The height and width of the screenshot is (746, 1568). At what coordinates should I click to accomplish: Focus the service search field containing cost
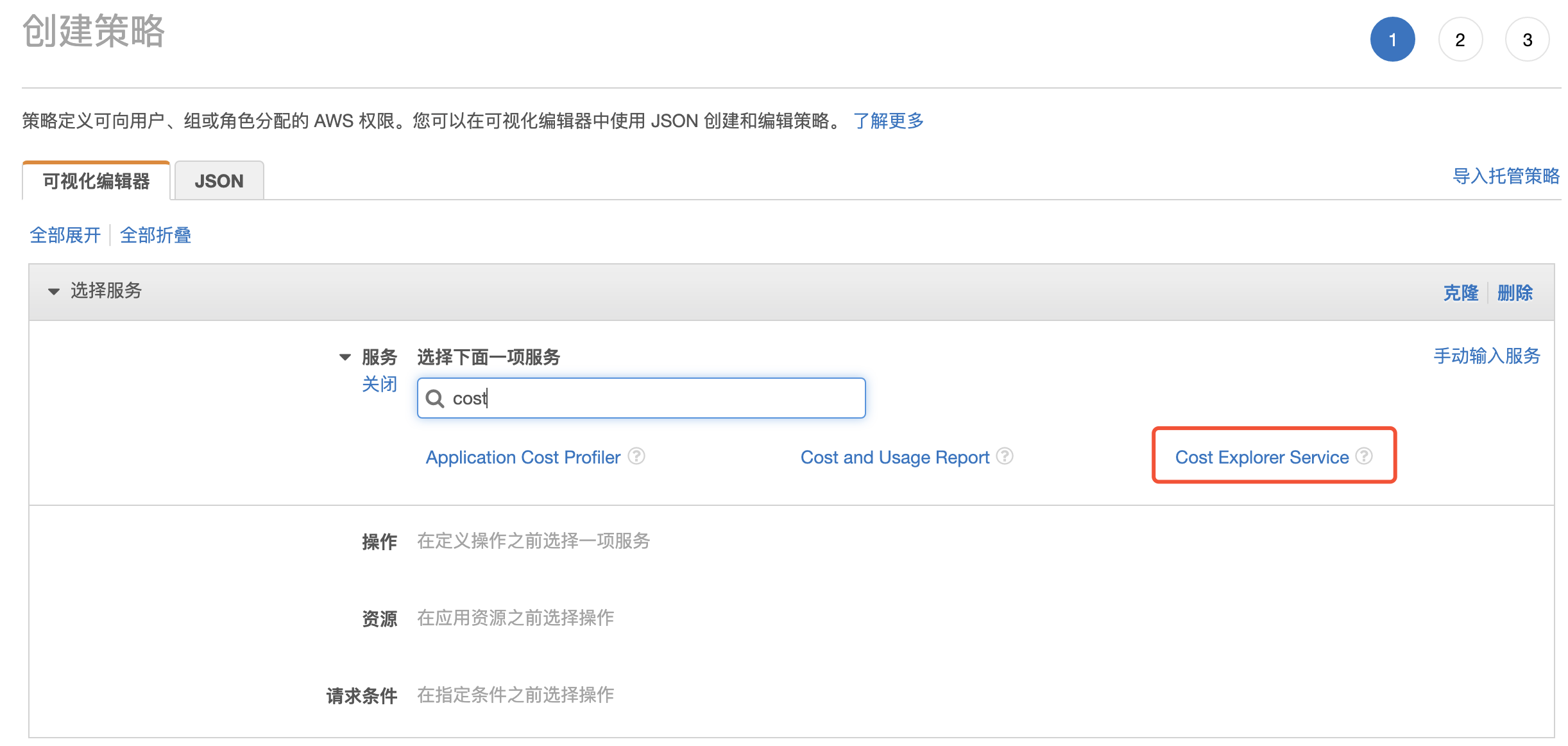pyautogui.click(x=642, y=398)
